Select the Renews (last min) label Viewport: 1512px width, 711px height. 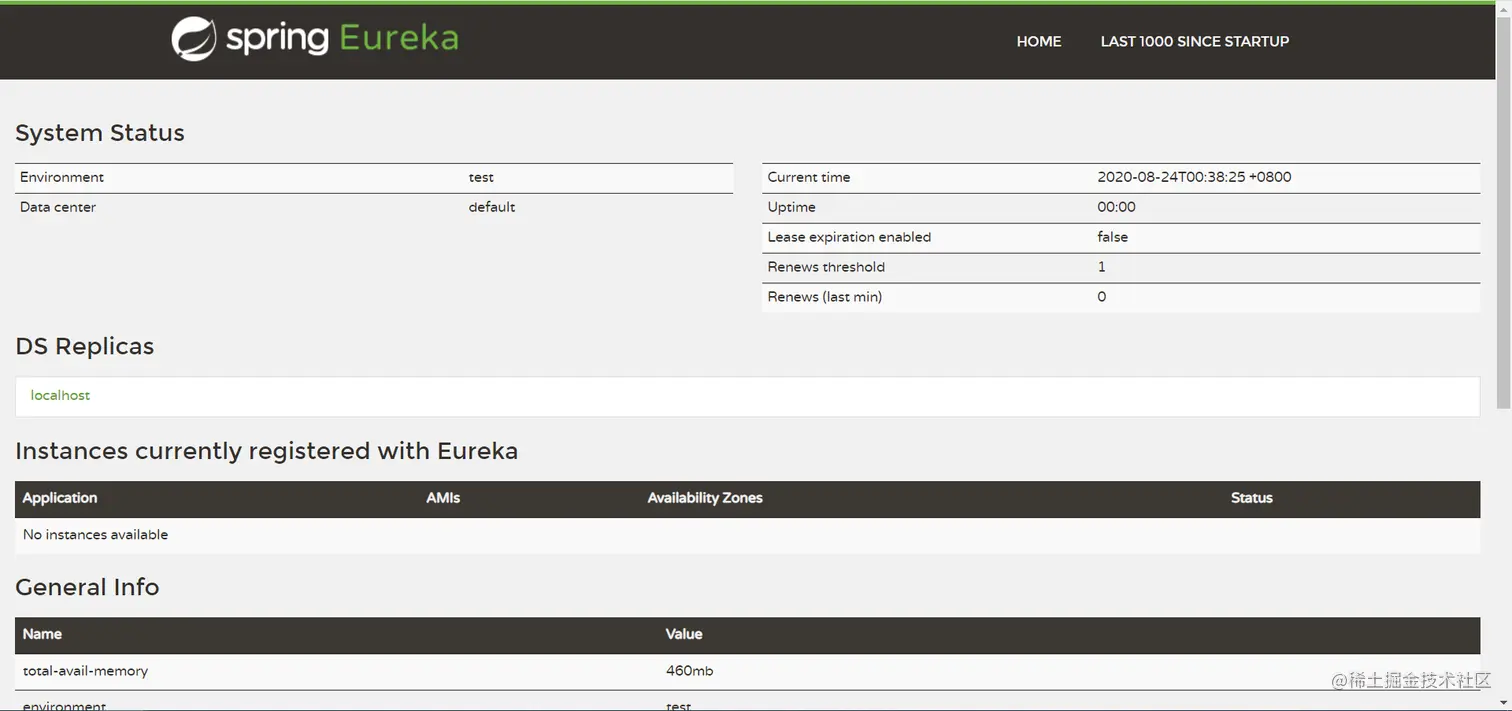(x=824, y=297)
